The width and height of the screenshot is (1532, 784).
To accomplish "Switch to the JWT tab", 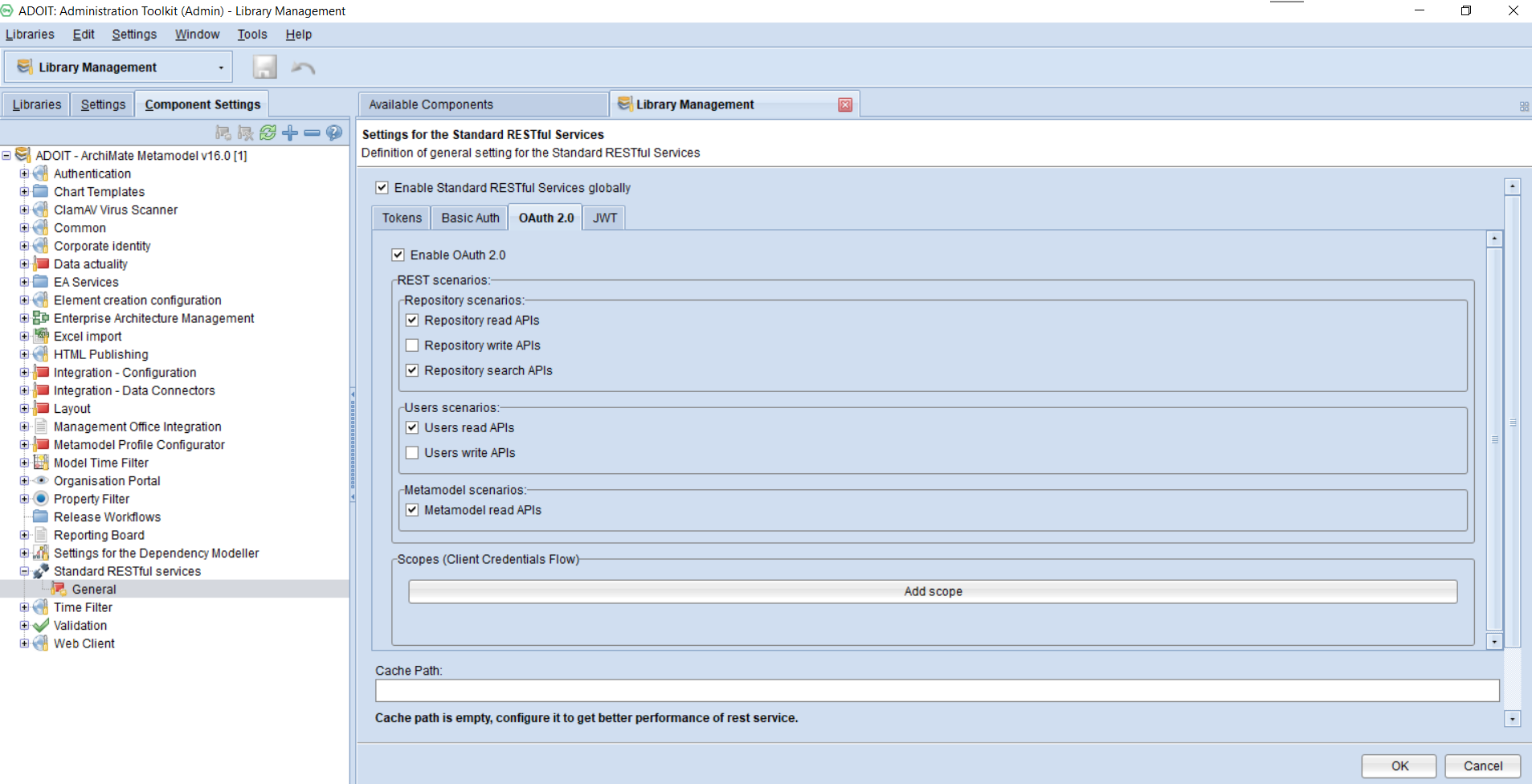I will [605, 218].
